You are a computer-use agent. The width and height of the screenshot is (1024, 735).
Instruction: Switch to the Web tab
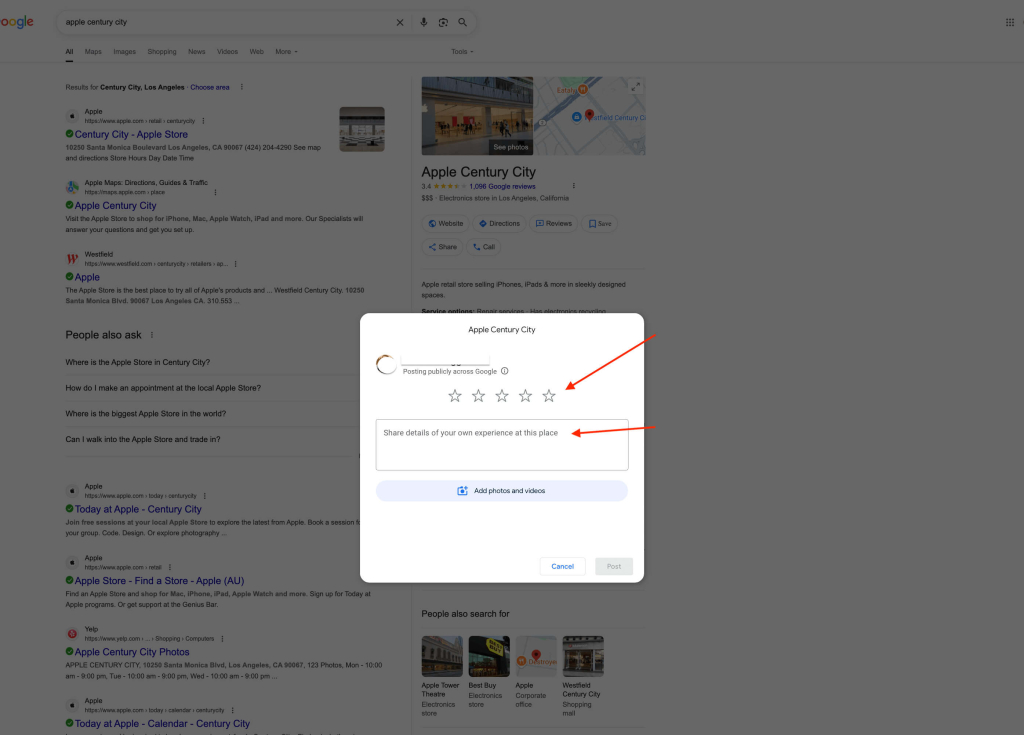(x=257, y=52)
